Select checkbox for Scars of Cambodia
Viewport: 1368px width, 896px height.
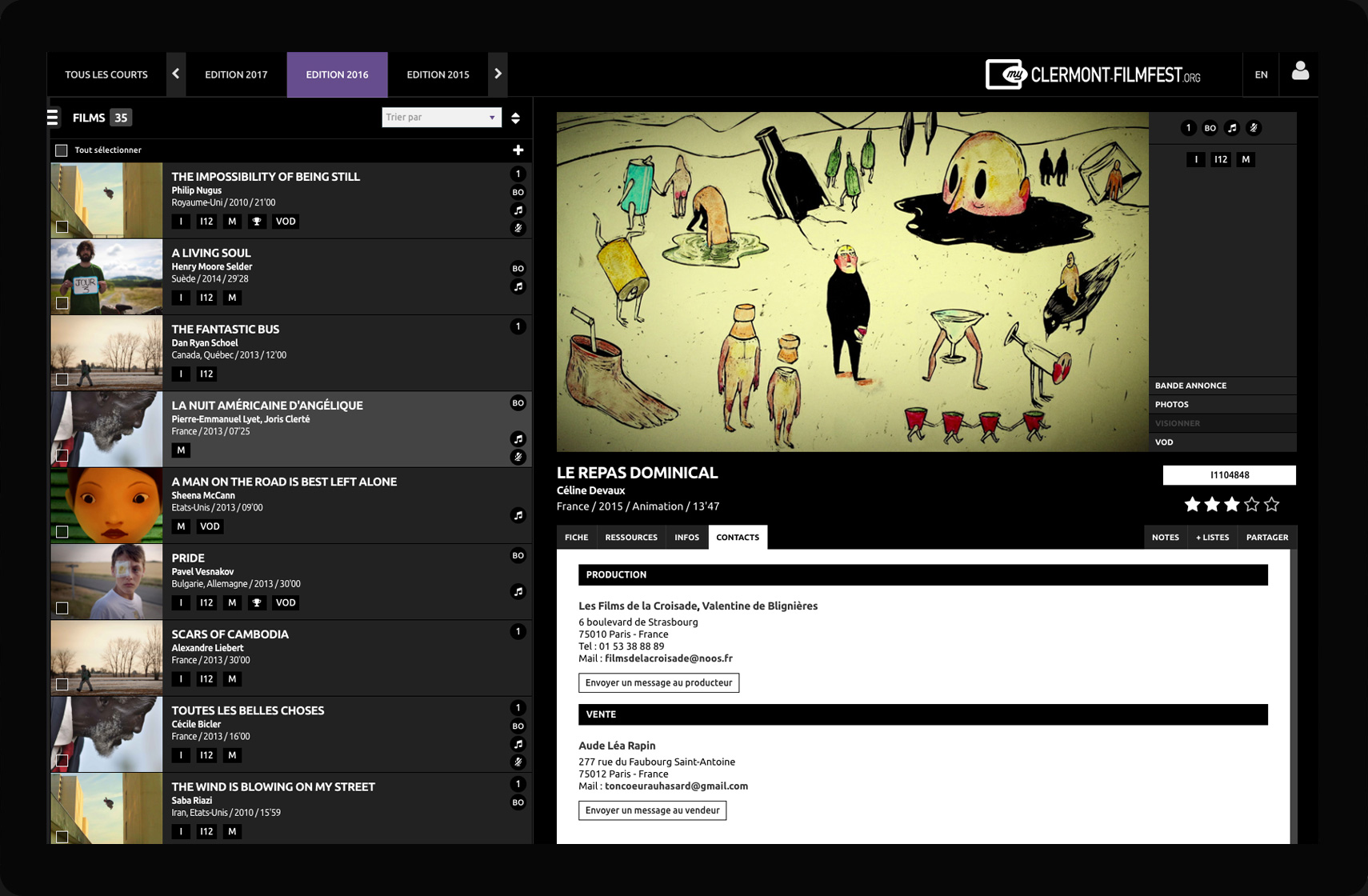coord(62,685)
